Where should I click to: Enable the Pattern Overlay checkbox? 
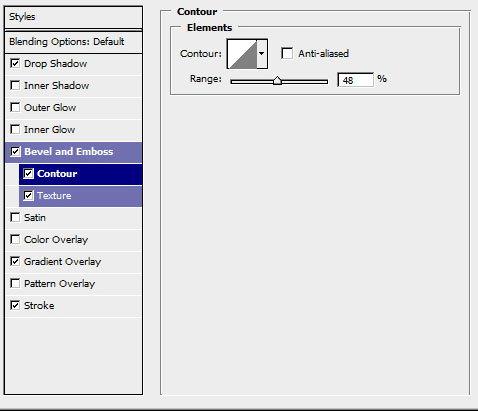[15, 283]
